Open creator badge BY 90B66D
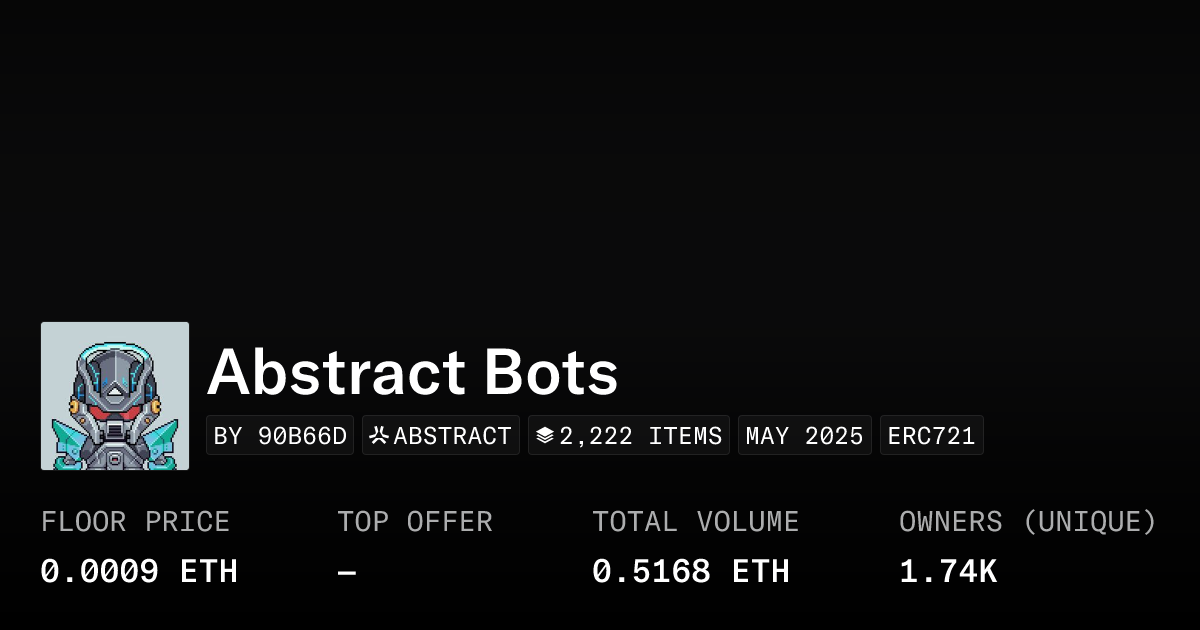The image size is (1200, 630). click(280, 436)
